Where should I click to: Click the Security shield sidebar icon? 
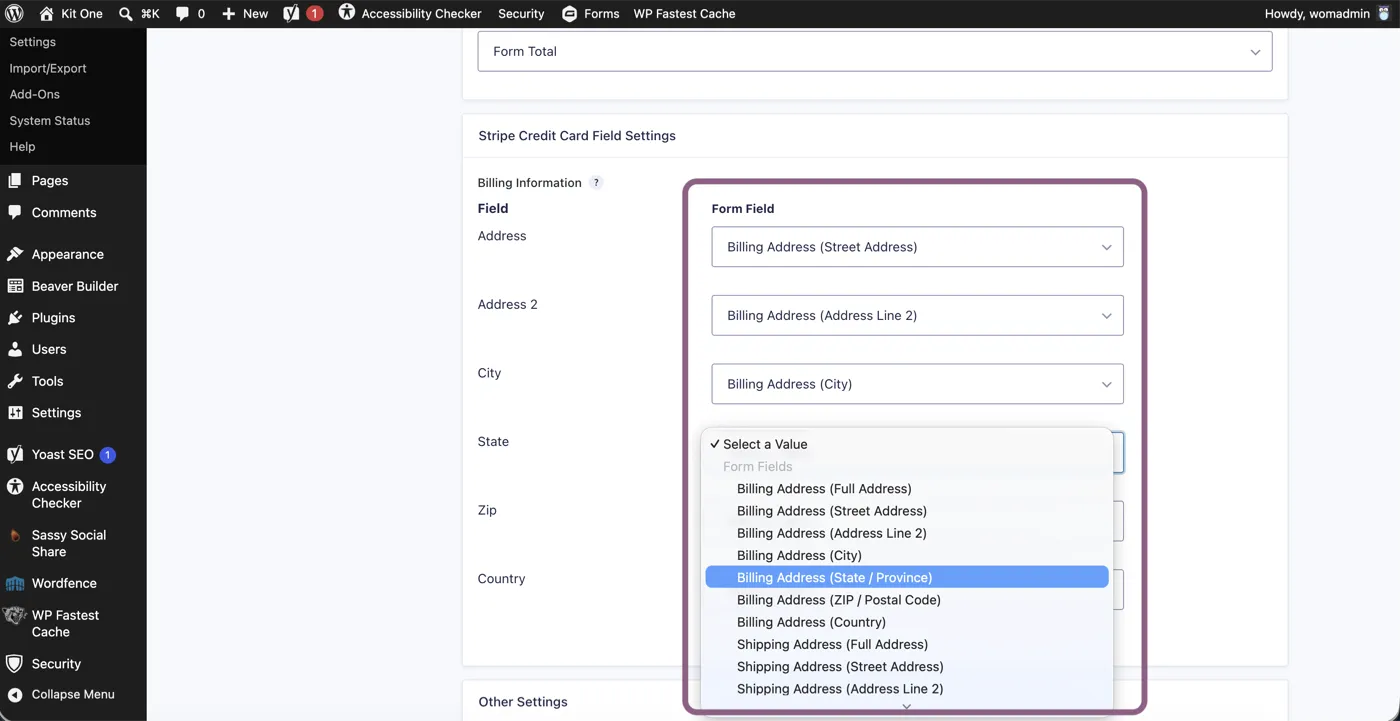point(15,664)
